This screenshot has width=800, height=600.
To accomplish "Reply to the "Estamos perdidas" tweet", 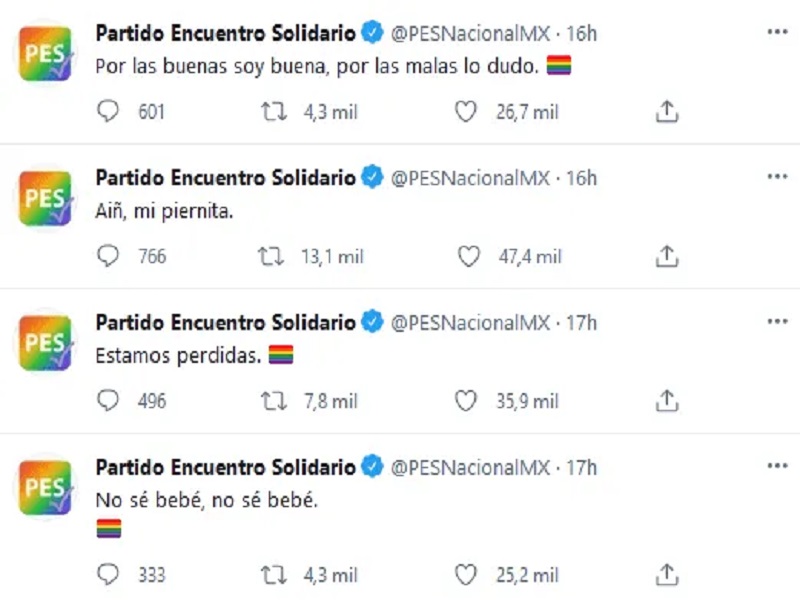I will pos(108,401).
